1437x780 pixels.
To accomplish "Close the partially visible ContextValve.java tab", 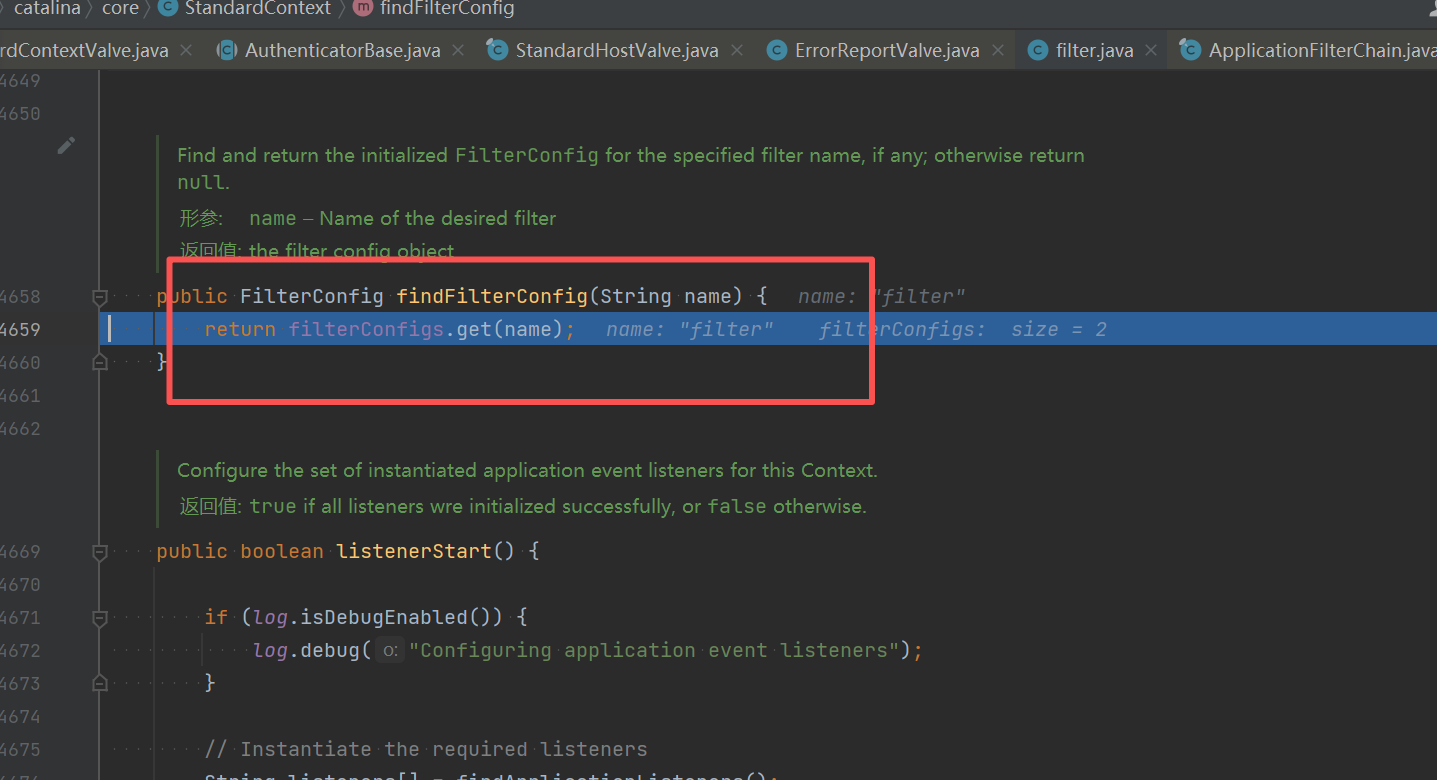I will tap(187, 50).
